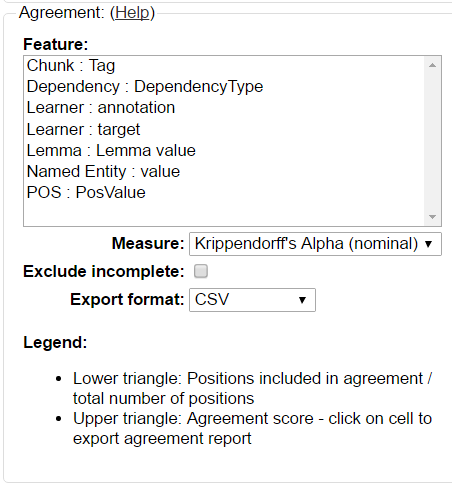Toggle the Exclude incomplete checkbox
This screenshot has height=486, width=452.
pyautogui.click(x=201, y=271)
